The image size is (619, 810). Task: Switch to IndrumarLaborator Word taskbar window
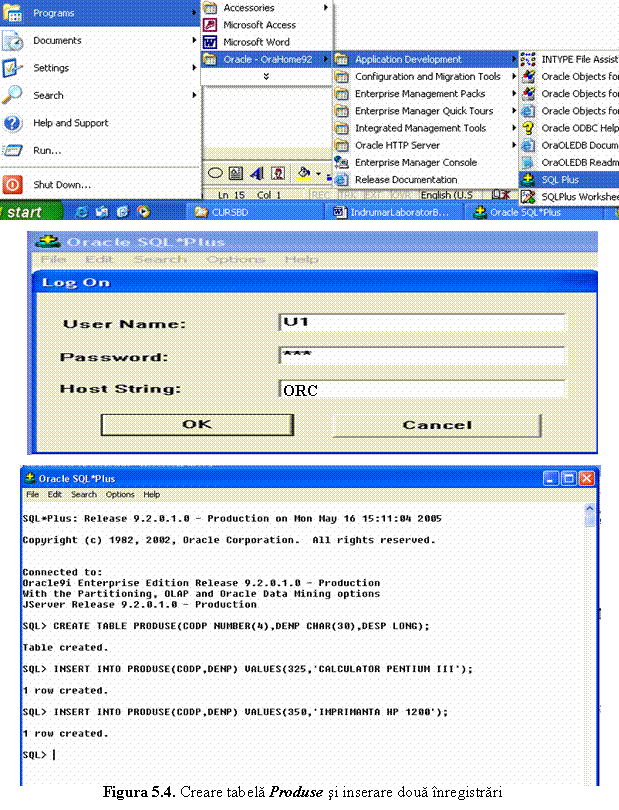[x=393, y=212]
